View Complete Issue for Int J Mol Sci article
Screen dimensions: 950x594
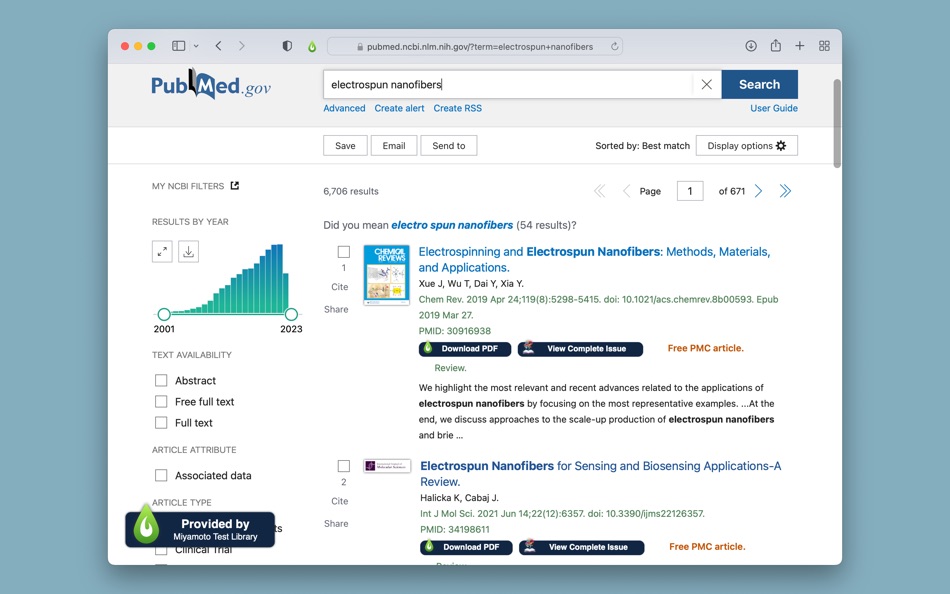[x=582, y=547]
